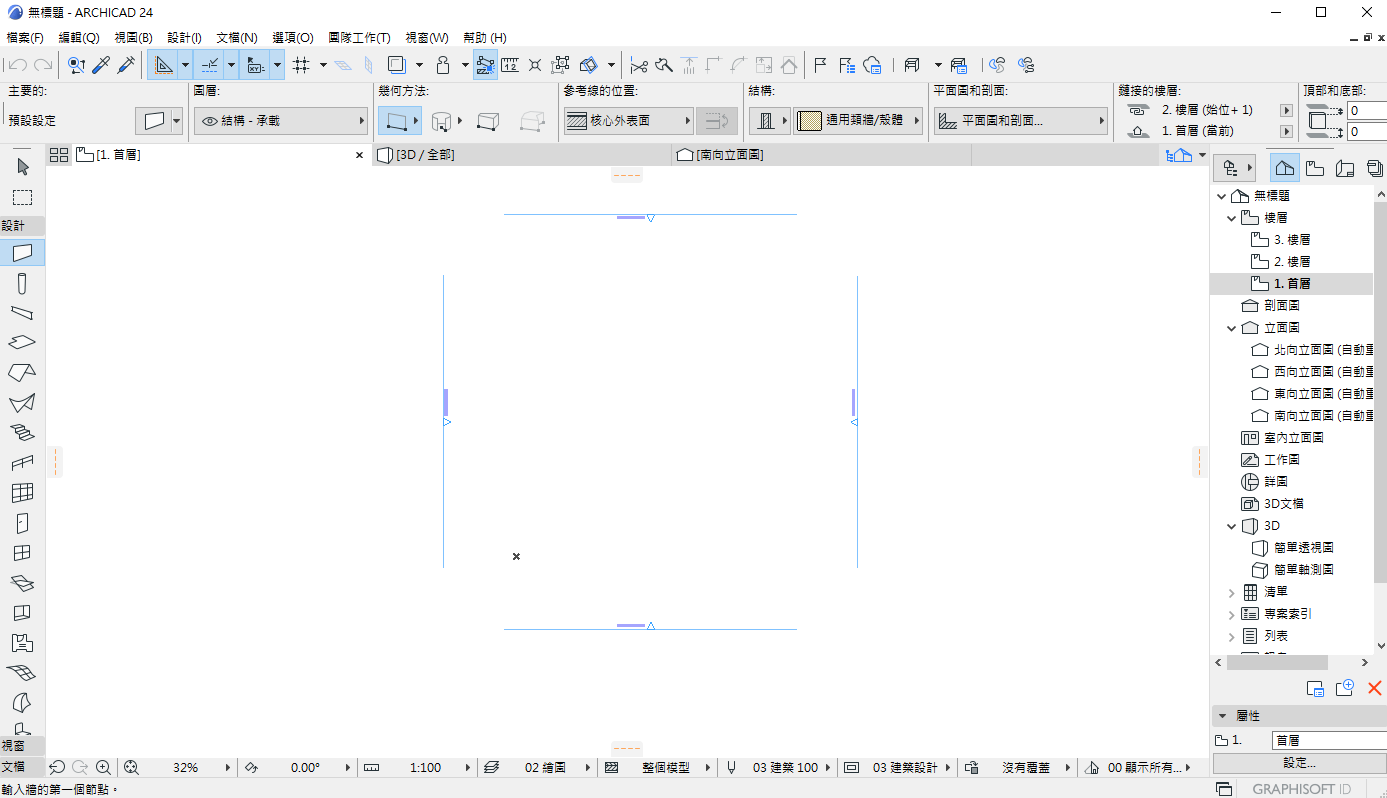Choose the Door tool in the toolbox
This screenshot has height=798, width=1387.
[22, 522]
